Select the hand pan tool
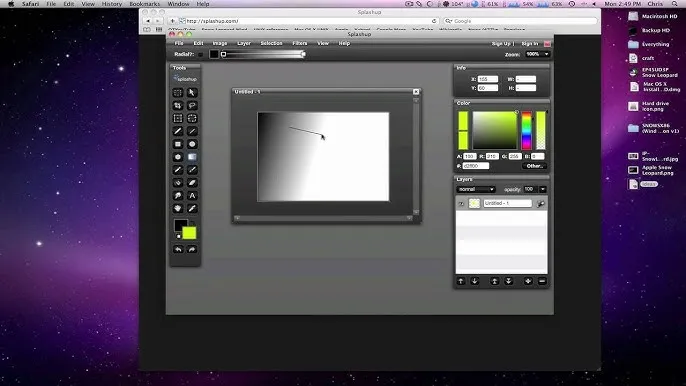Image resolution: width=686 pixels, height=386 pixels. 178,208
